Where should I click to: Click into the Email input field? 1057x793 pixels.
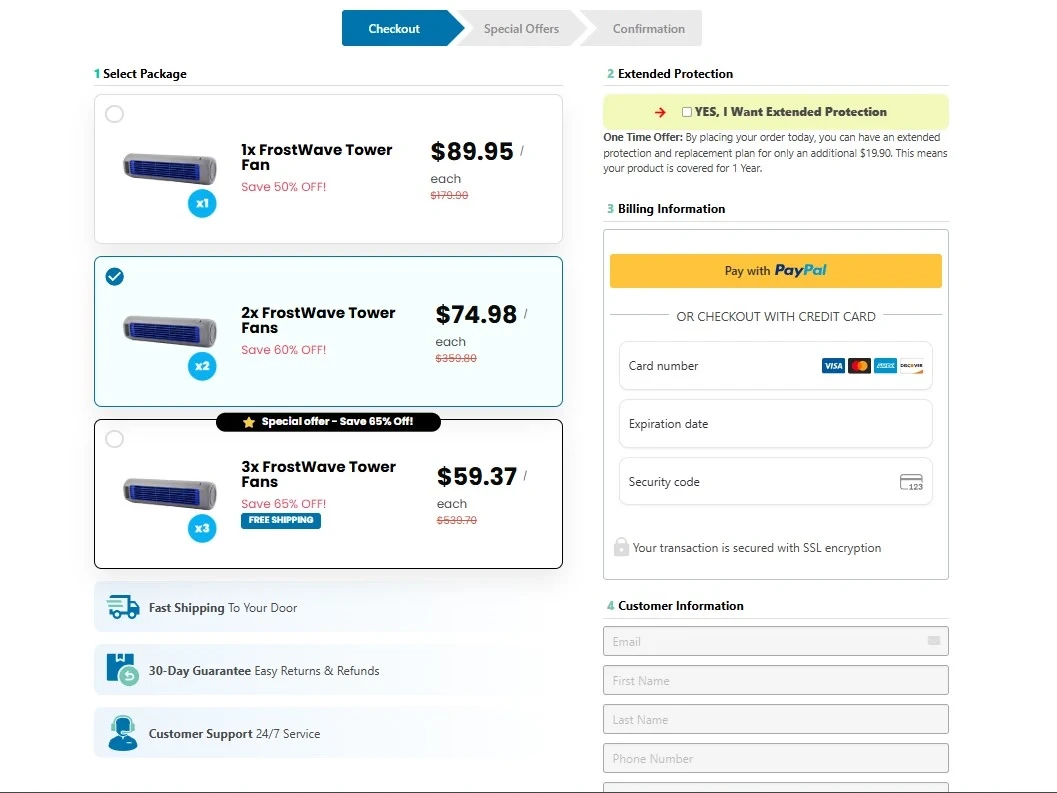tap(776, 641)
